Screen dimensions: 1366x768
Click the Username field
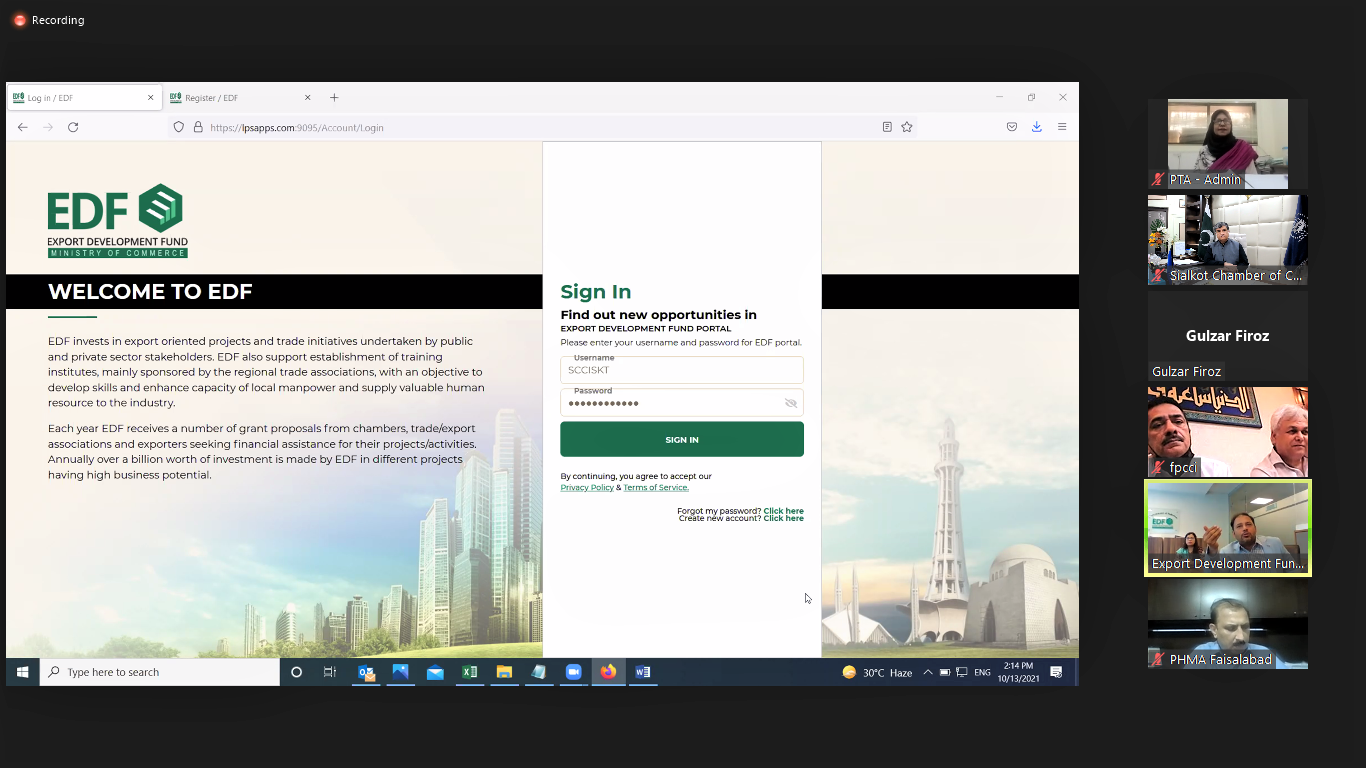coord(682,370)
